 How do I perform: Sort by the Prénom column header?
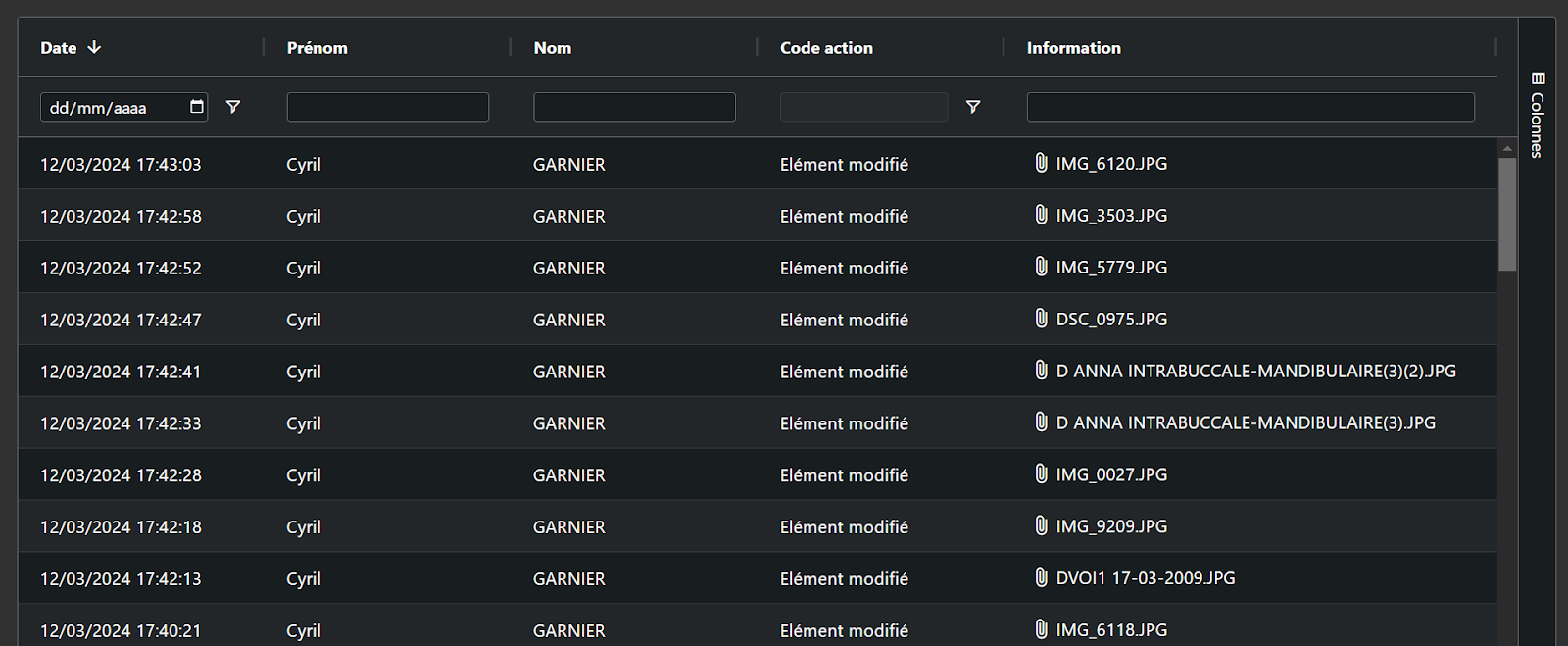pos(317,48)
